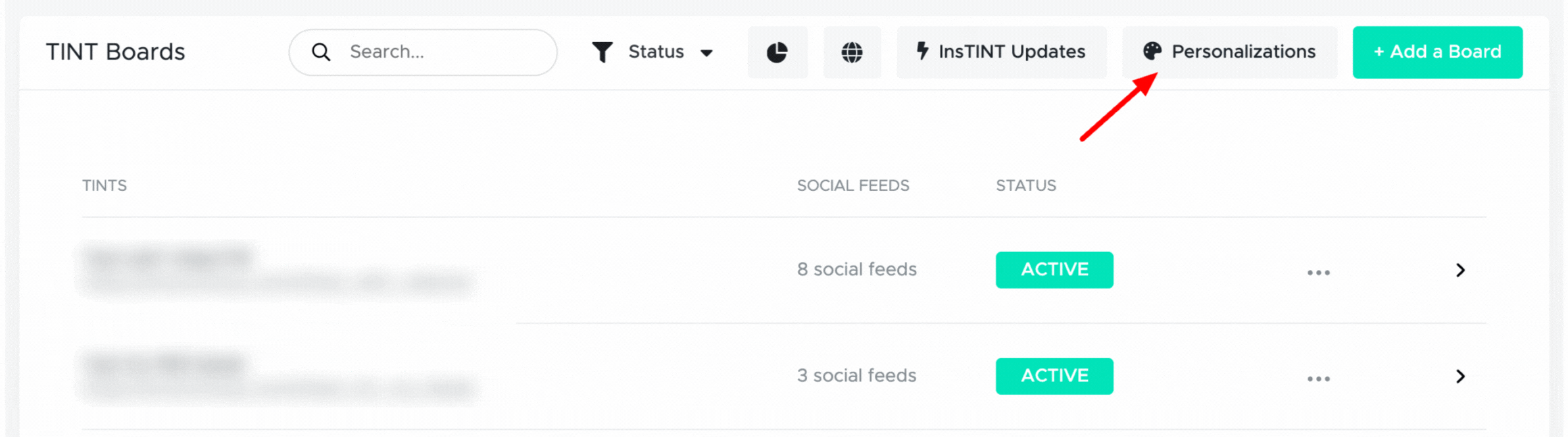Click ACTIVE status badge of first board
This screenshot has height=437, width=1568.
(1054, 270)
